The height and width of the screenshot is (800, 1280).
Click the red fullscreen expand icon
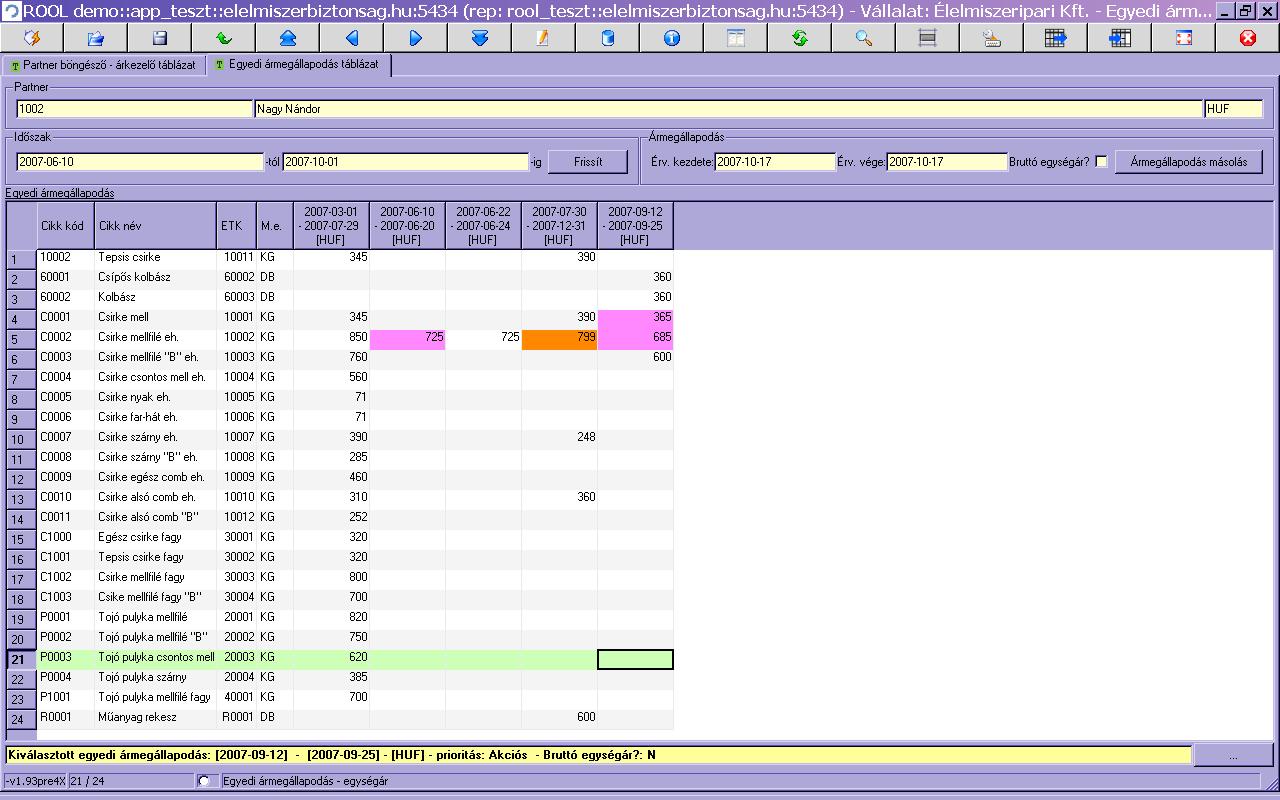coord(1184,38)
